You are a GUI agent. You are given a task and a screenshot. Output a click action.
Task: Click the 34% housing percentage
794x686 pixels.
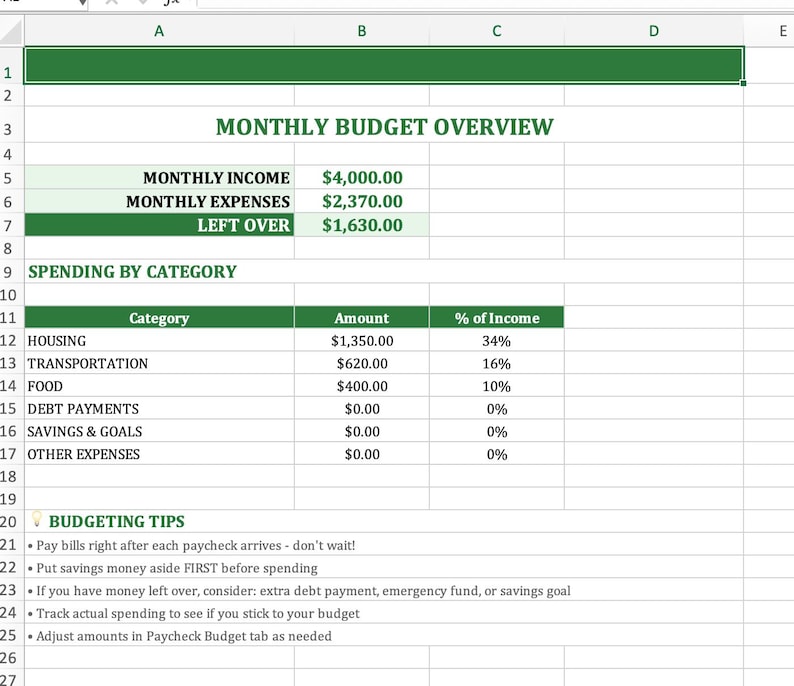click(497, 341)
